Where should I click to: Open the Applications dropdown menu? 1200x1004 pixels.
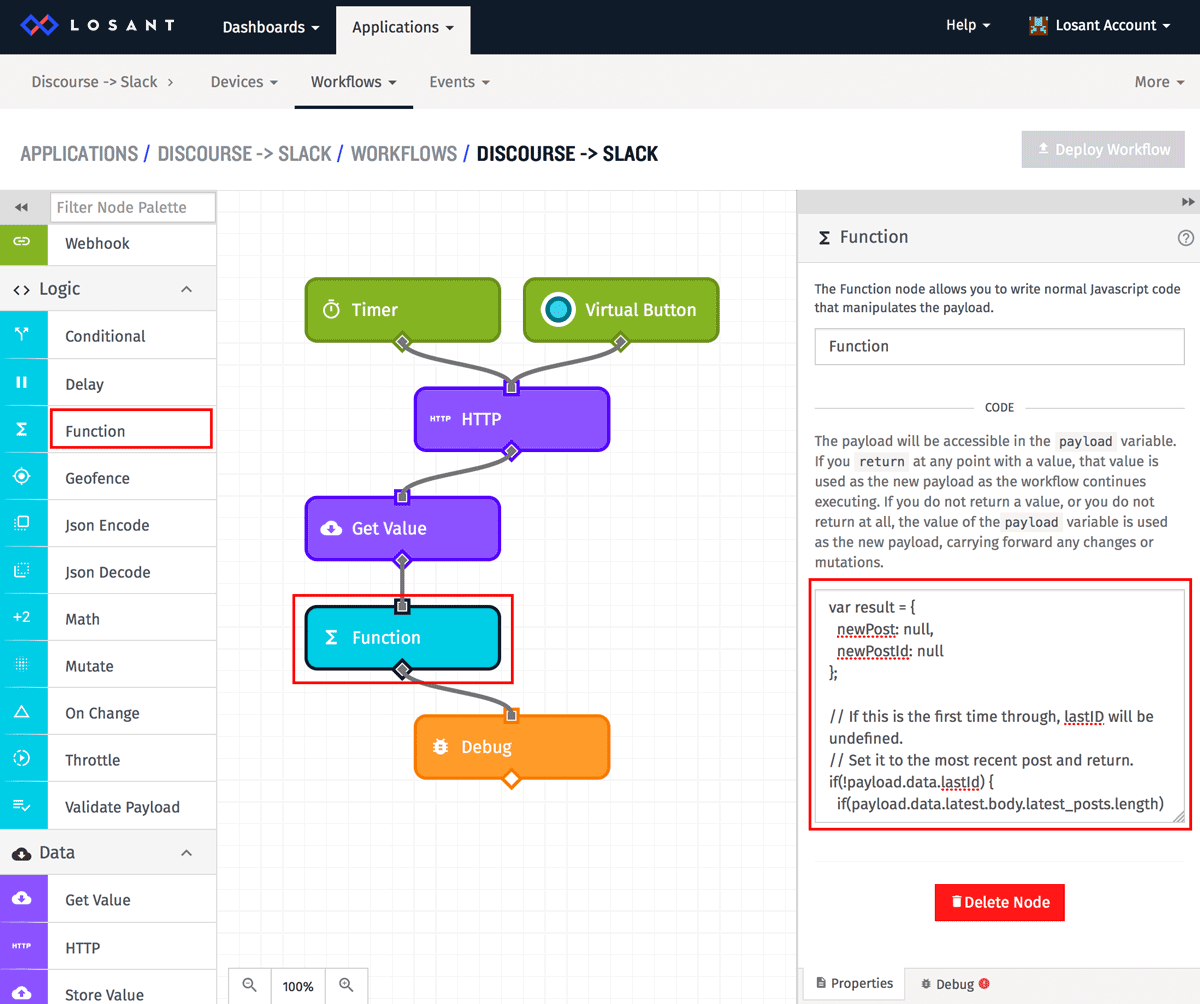(x=403, y=27)
